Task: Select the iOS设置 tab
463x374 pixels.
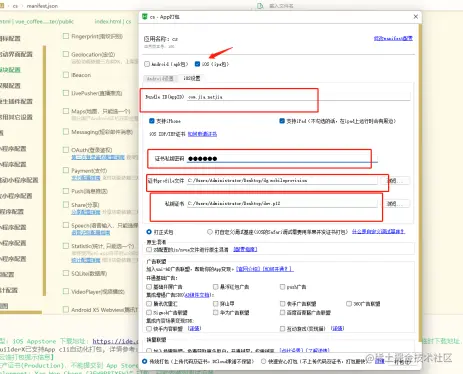Action: [192, 78]
